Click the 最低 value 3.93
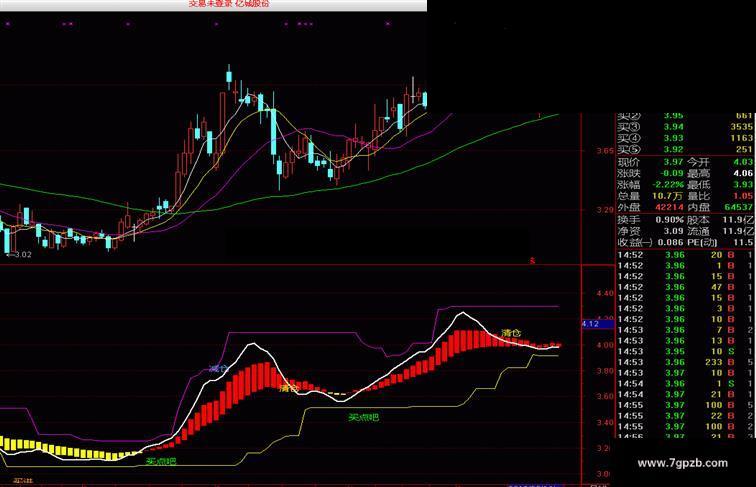756x487 pixels. click(743, 185)
